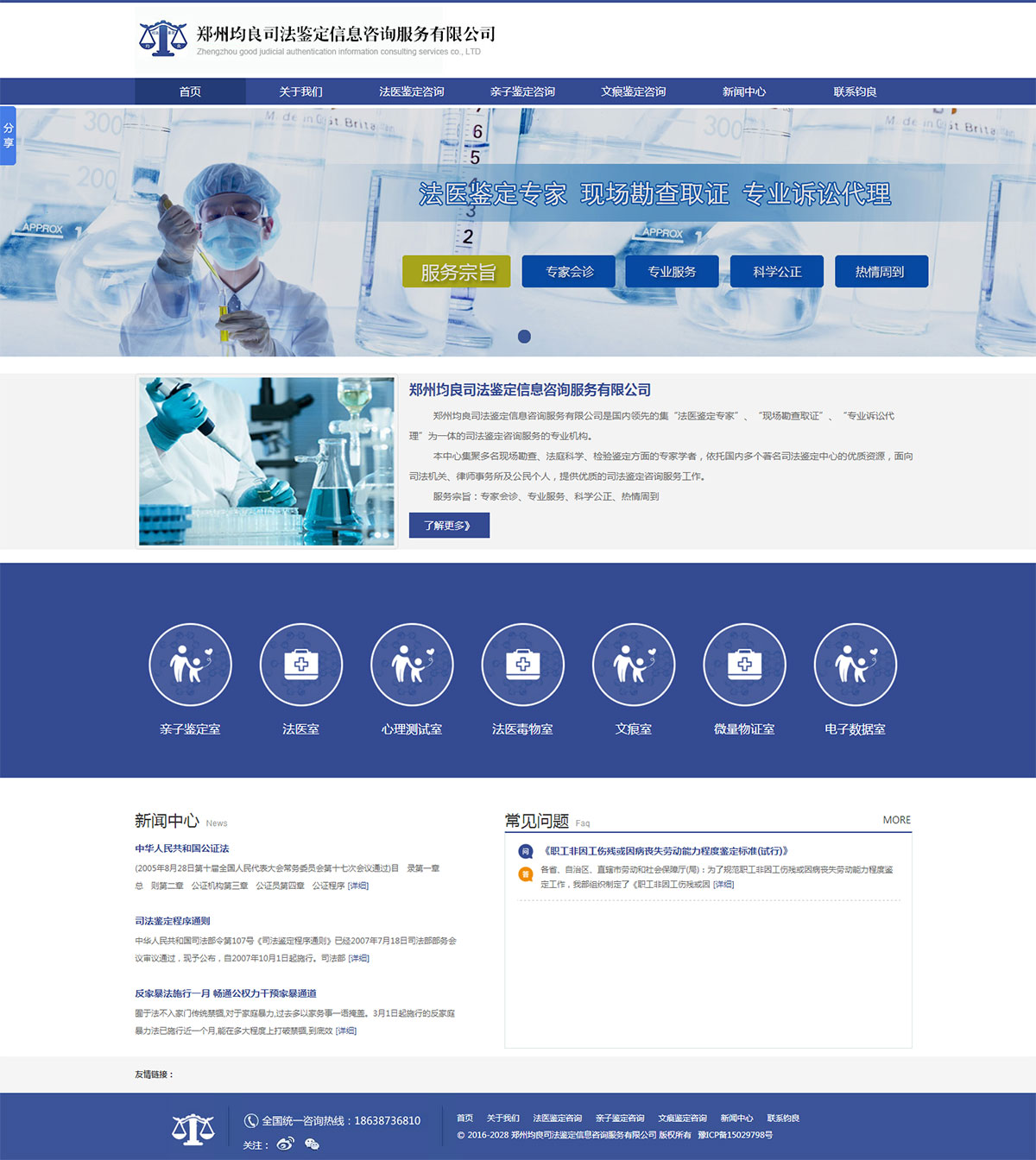Image resolution: width=1036 pixels, height=1160 pixels.
Task: Open the 微量物证室 medical kit icon
Action: [744, 665]
